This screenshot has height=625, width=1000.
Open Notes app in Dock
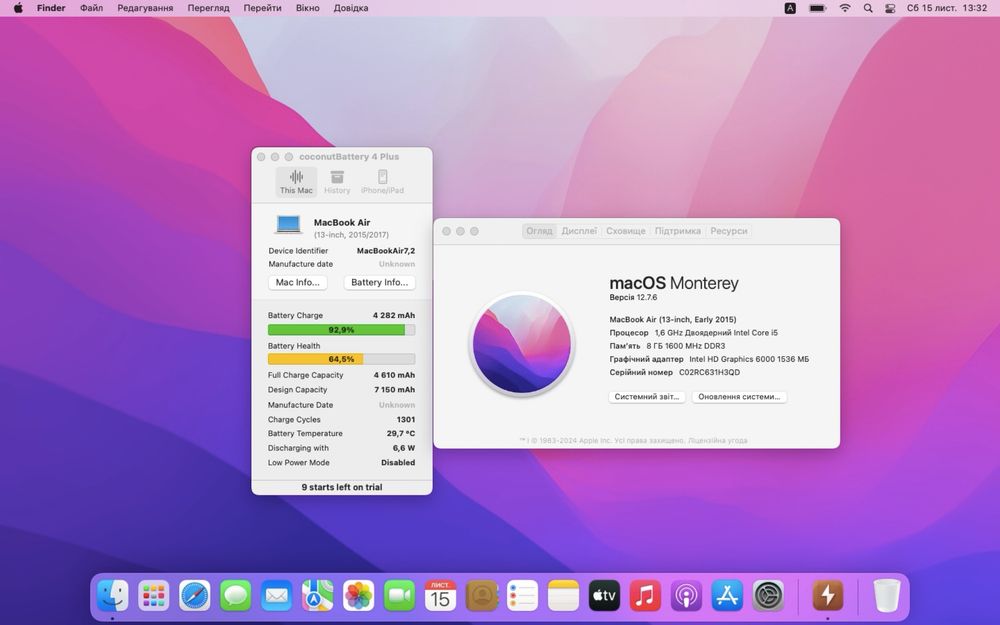[x=563, y=596]
